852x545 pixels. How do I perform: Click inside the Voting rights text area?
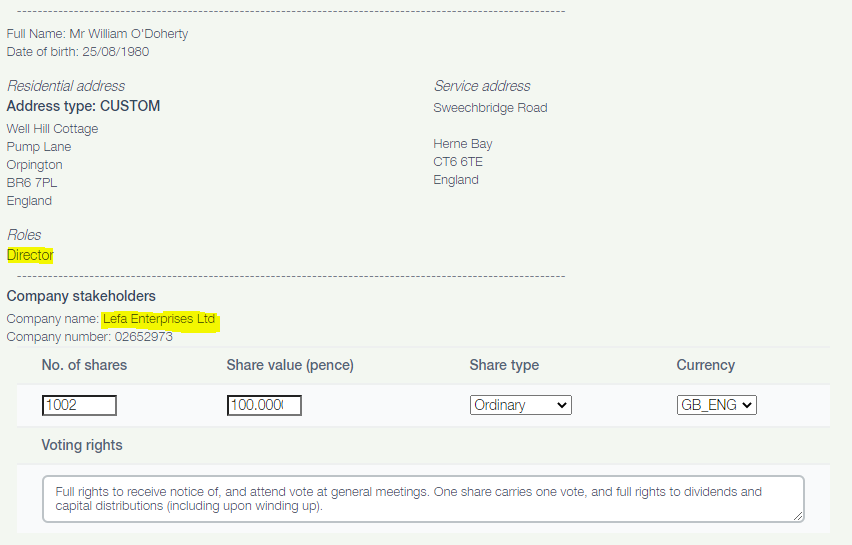point(423,499)
